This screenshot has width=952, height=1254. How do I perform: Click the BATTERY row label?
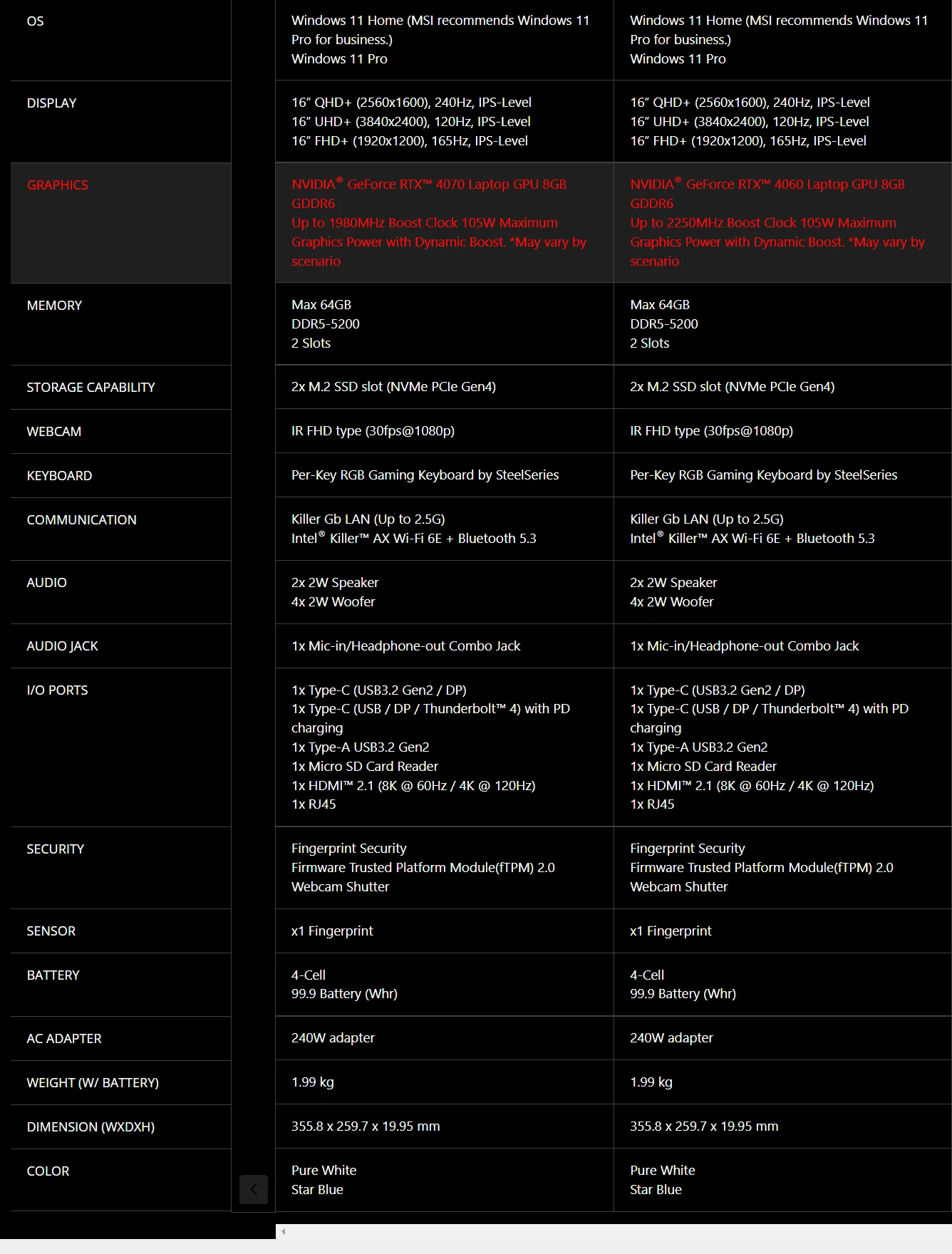pyautogui.click(x=53, y=975)
